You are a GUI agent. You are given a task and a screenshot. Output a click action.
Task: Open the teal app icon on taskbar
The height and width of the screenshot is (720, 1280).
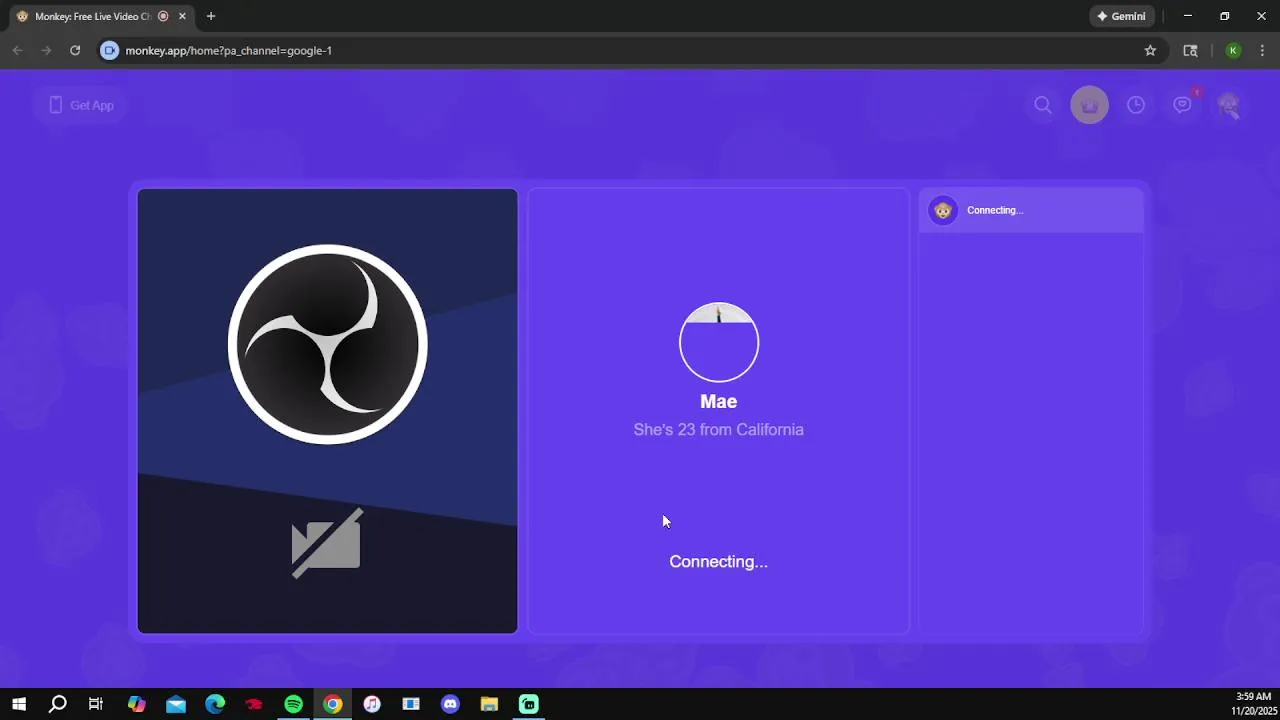[529, 704]
